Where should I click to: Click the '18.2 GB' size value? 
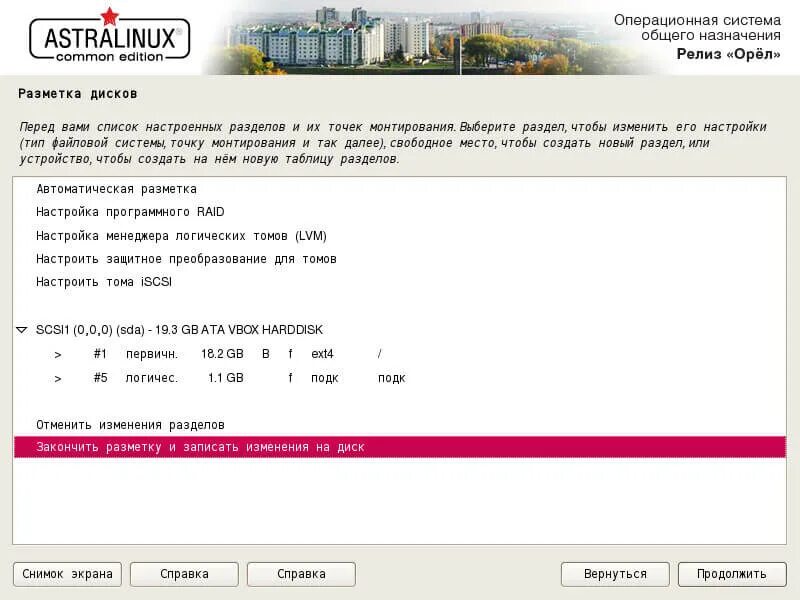[222, 354]
